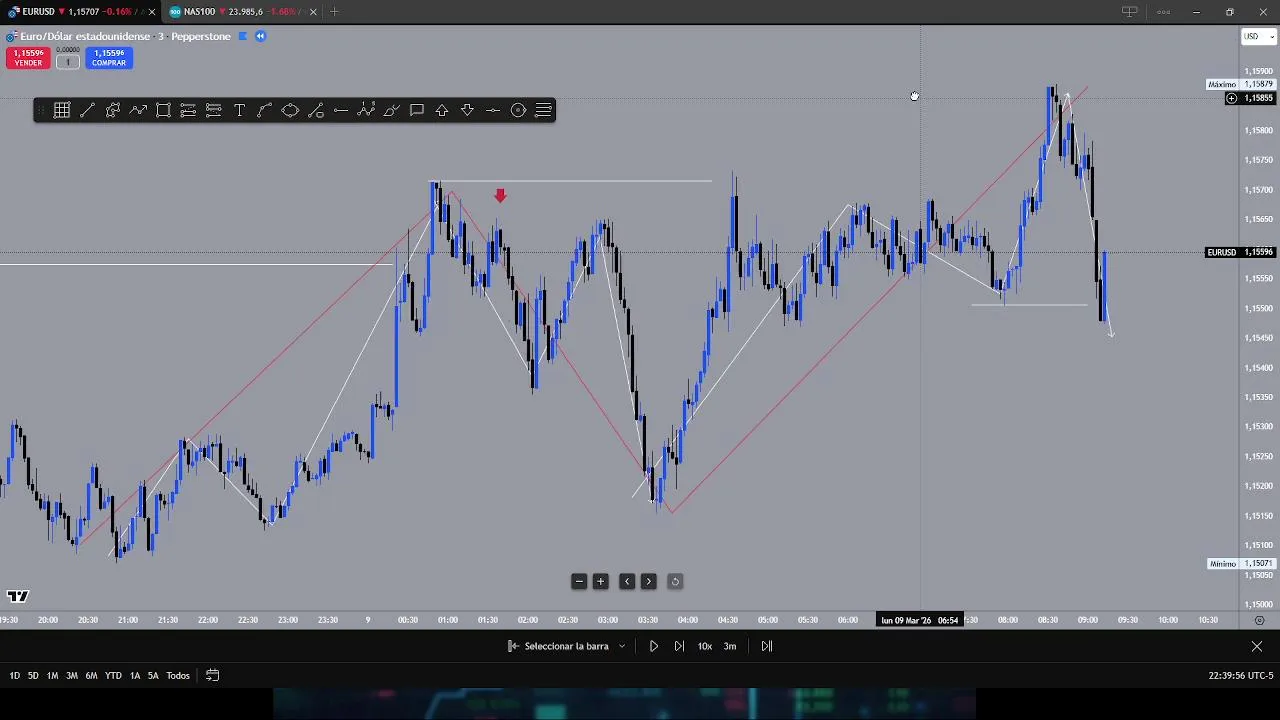Select the arrow down marker tool
The height and width of the screenshot is (720, 1280).
pyautogui.click(x=467, y=110)
